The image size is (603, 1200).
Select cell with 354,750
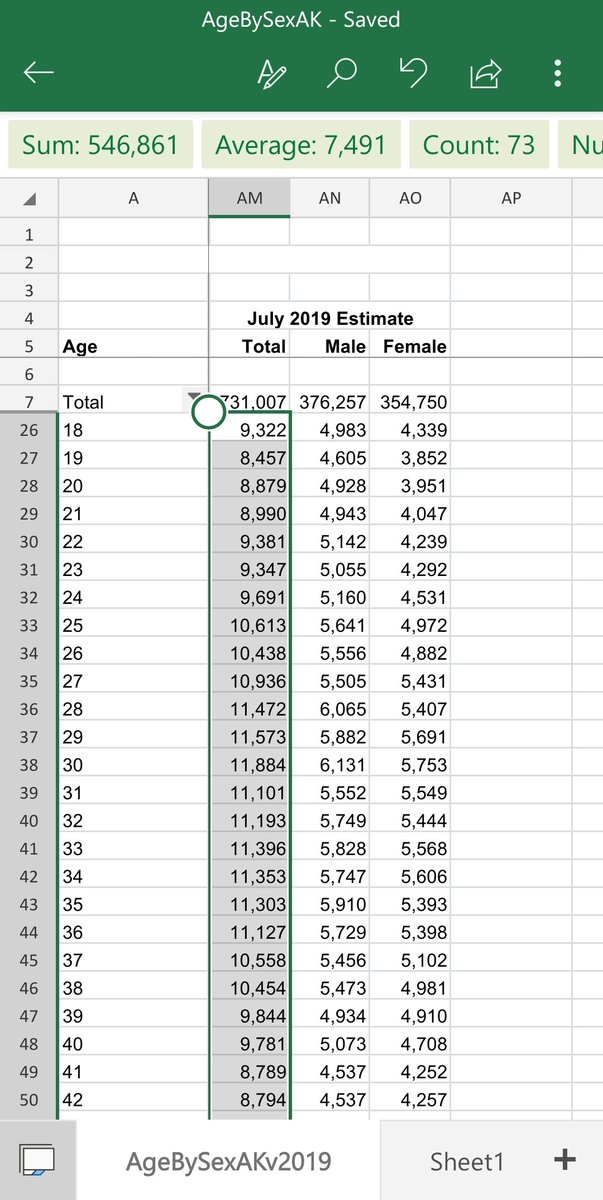pyautogui.click(x=410, y=402)
